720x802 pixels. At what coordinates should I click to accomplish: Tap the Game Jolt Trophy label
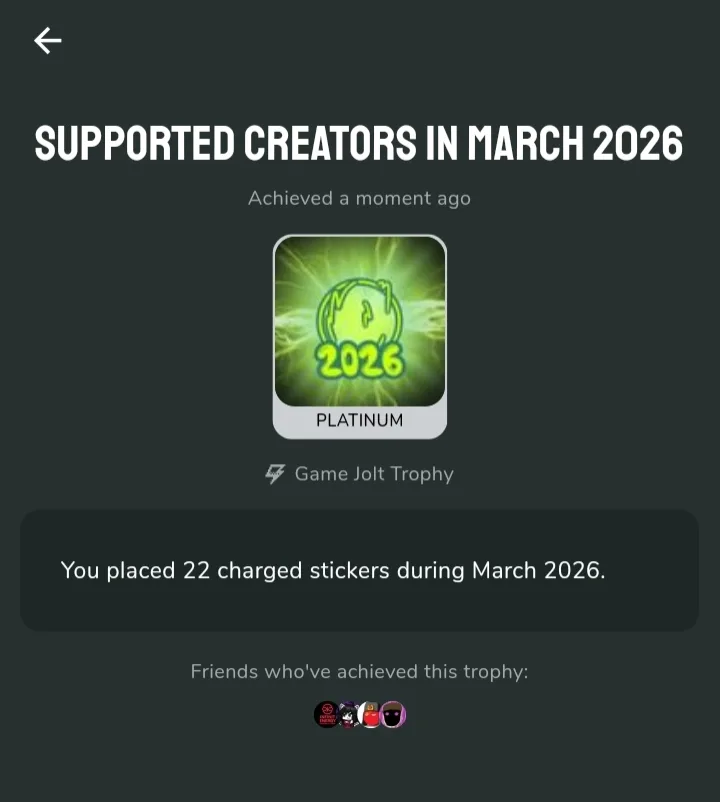tap(374, 474)
